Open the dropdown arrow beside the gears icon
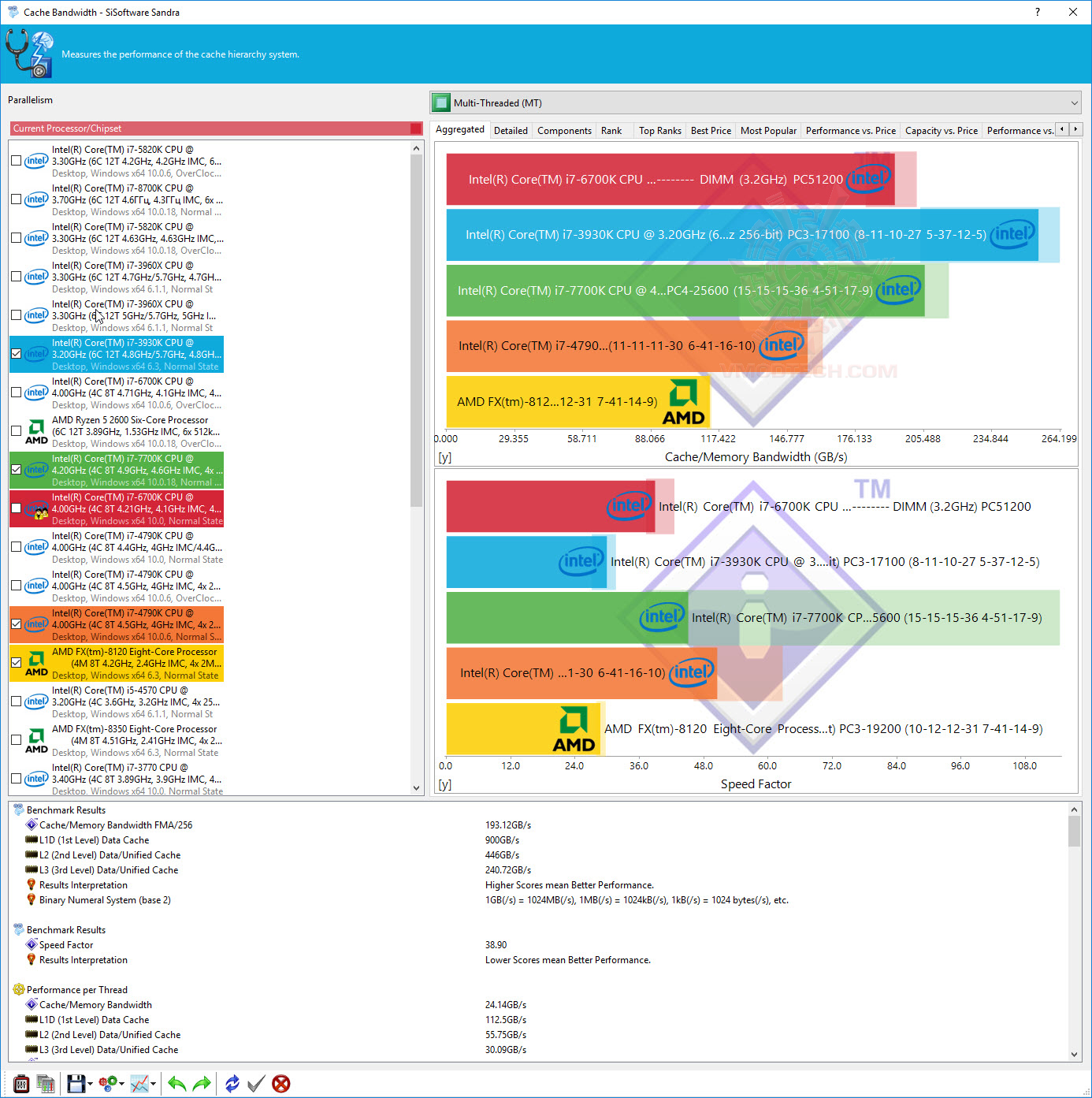The width and height of the screenshot is (1092, 1098). click(122, 1084)
